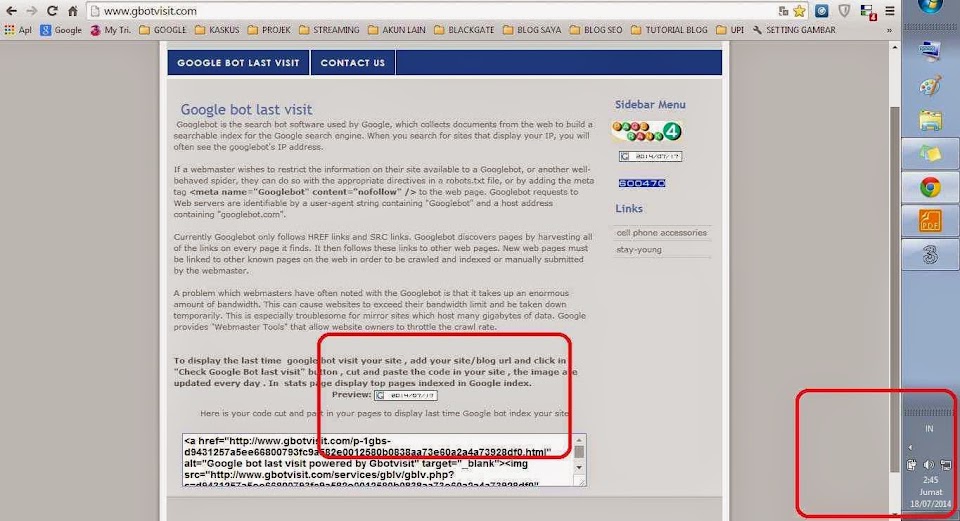Click the Google bot last visit heading
This screenshot has height=521, width=960.
click(x=246, y=110)
